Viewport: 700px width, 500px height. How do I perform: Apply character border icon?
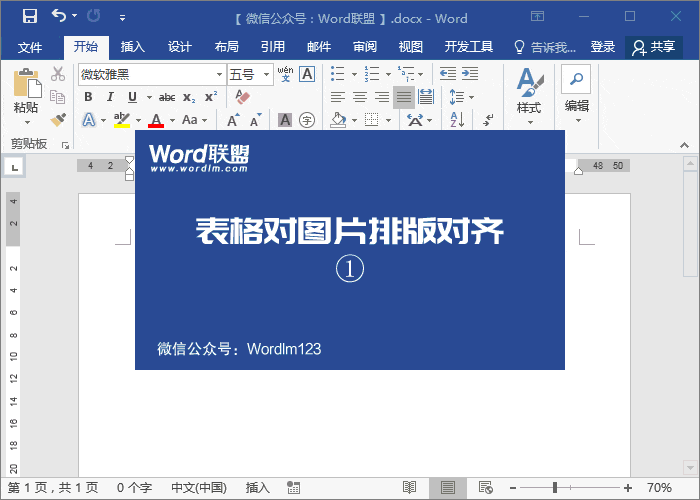(308, 74)
